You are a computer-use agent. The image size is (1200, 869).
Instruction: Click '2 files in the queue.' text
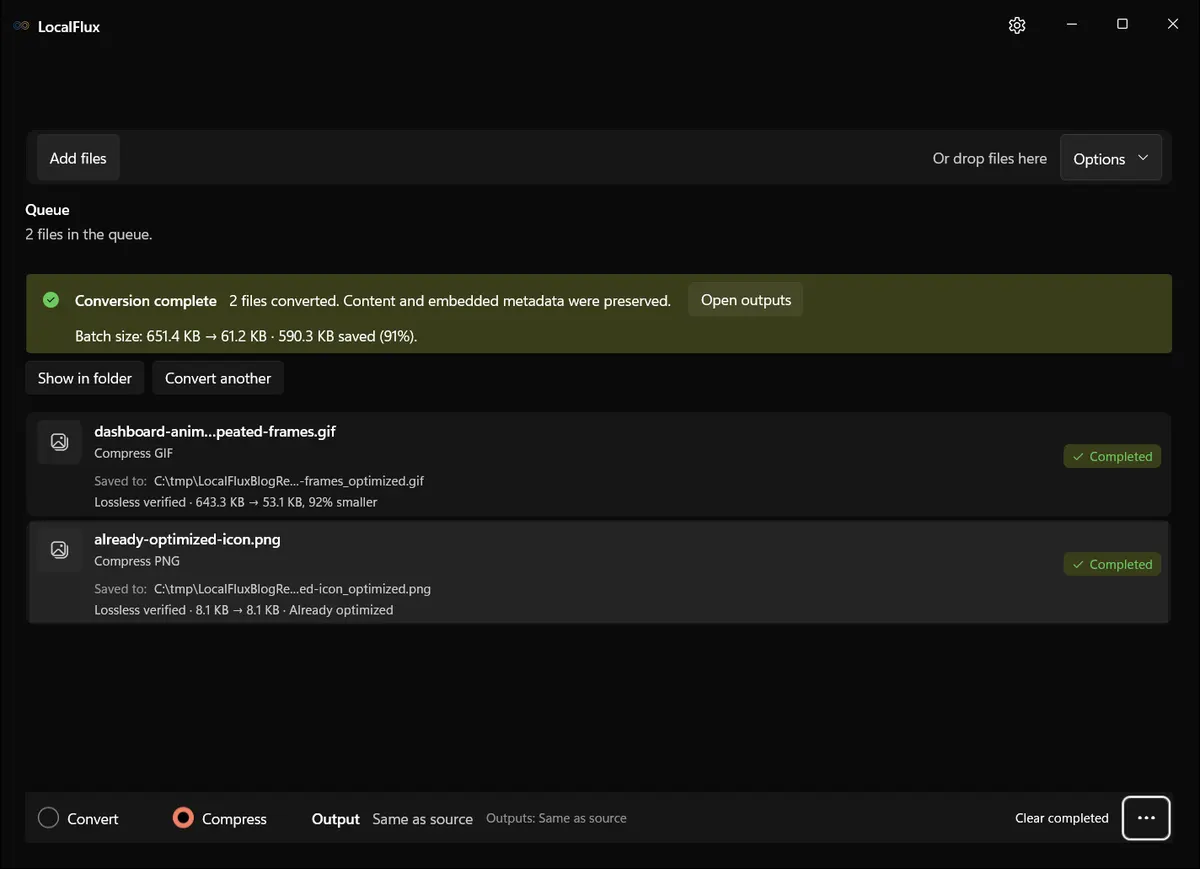tap(89, 234)
